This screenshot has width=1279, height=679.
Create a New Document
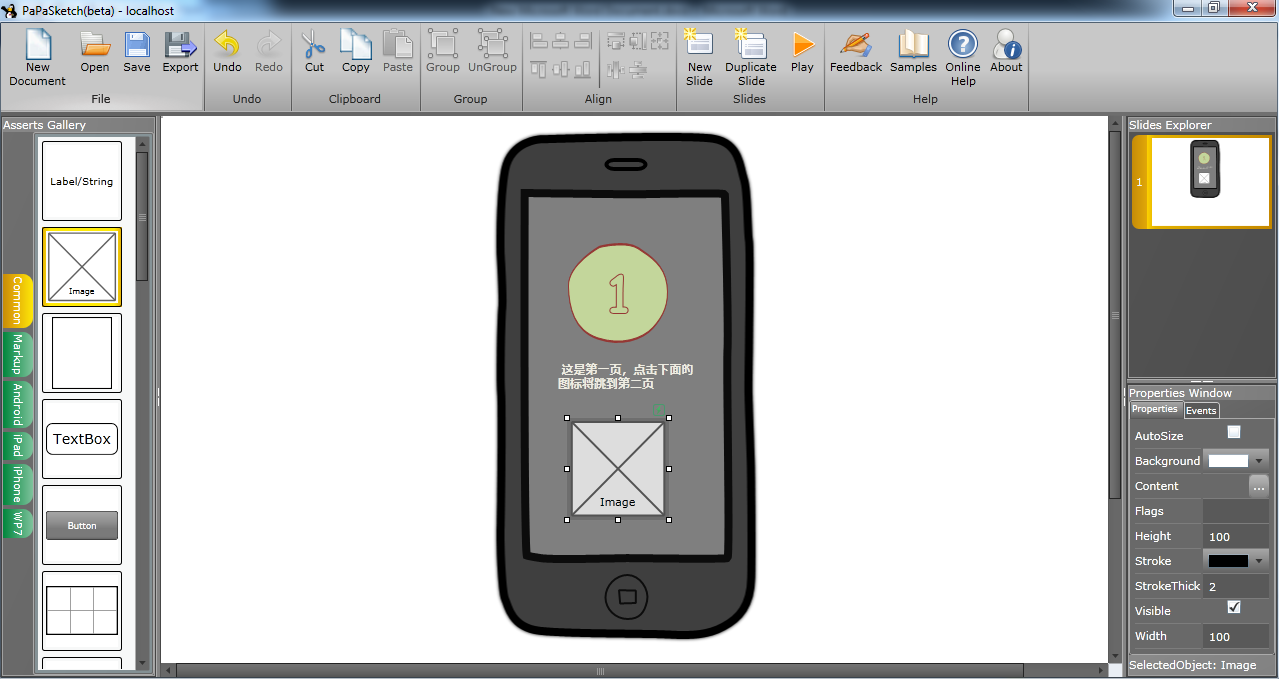click(x=38, y=57)
